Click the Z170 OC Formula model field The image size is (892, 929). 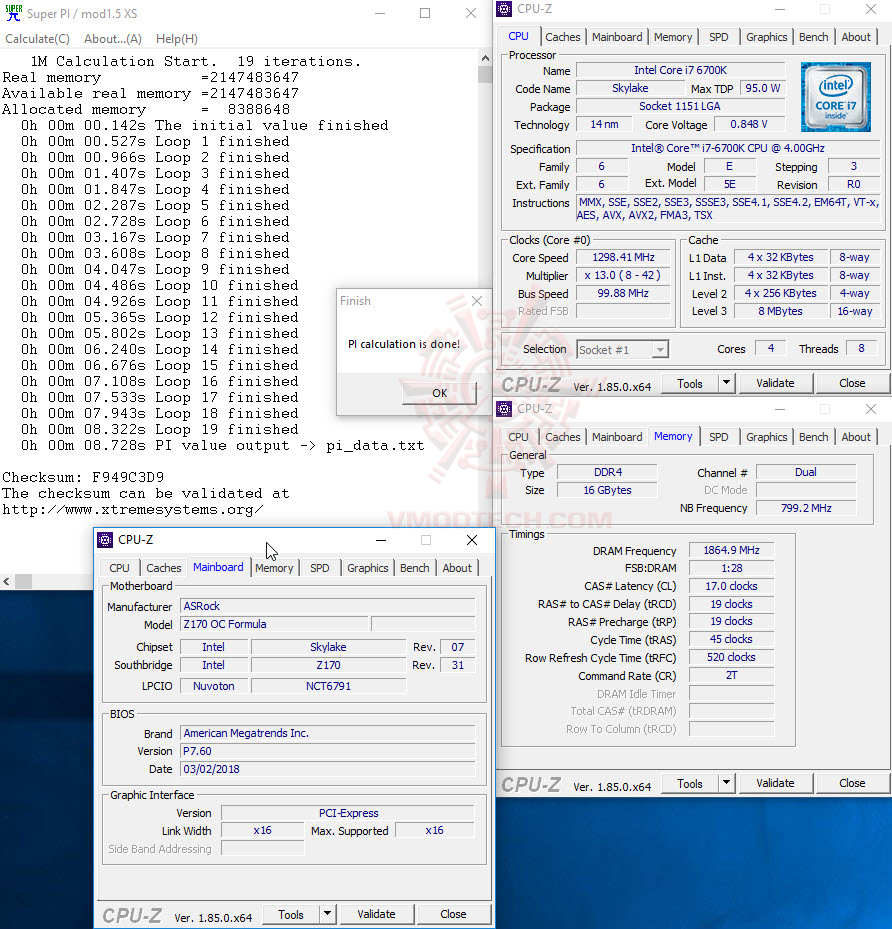click(x=274, y=624)
